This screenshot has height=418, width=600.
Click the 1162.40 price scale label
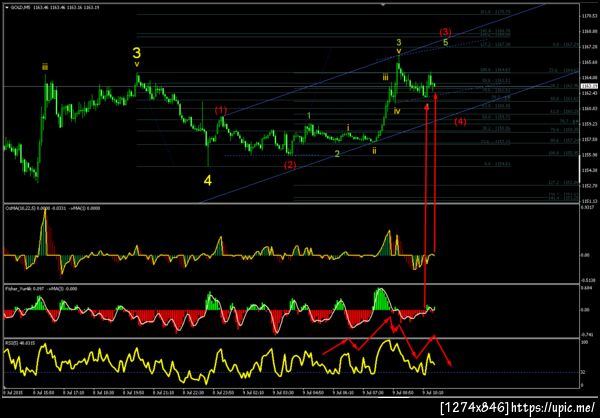592,93
